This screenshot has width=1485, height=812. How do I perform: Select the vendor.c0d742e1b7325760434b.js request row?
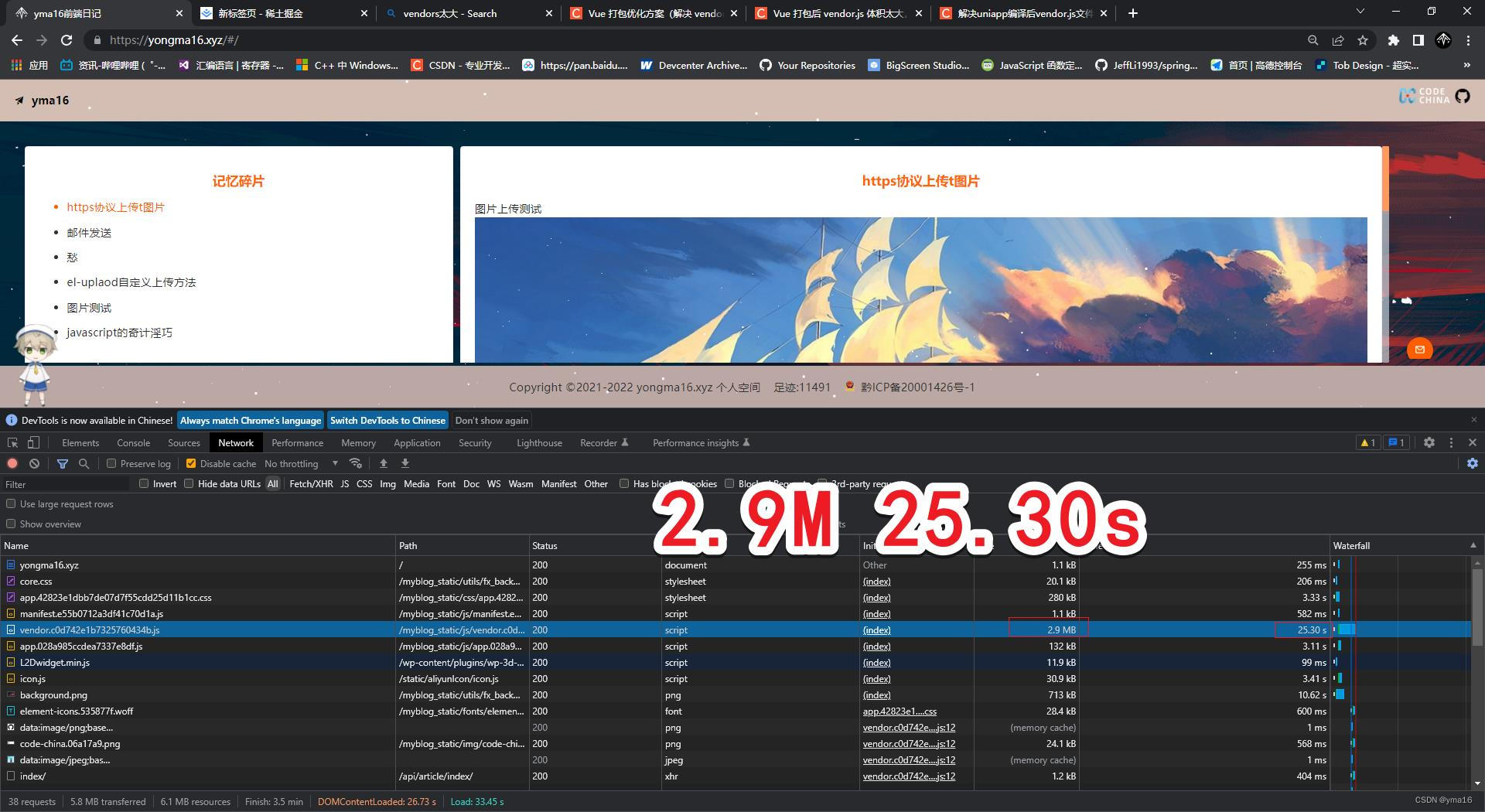[x=735, y=629]
